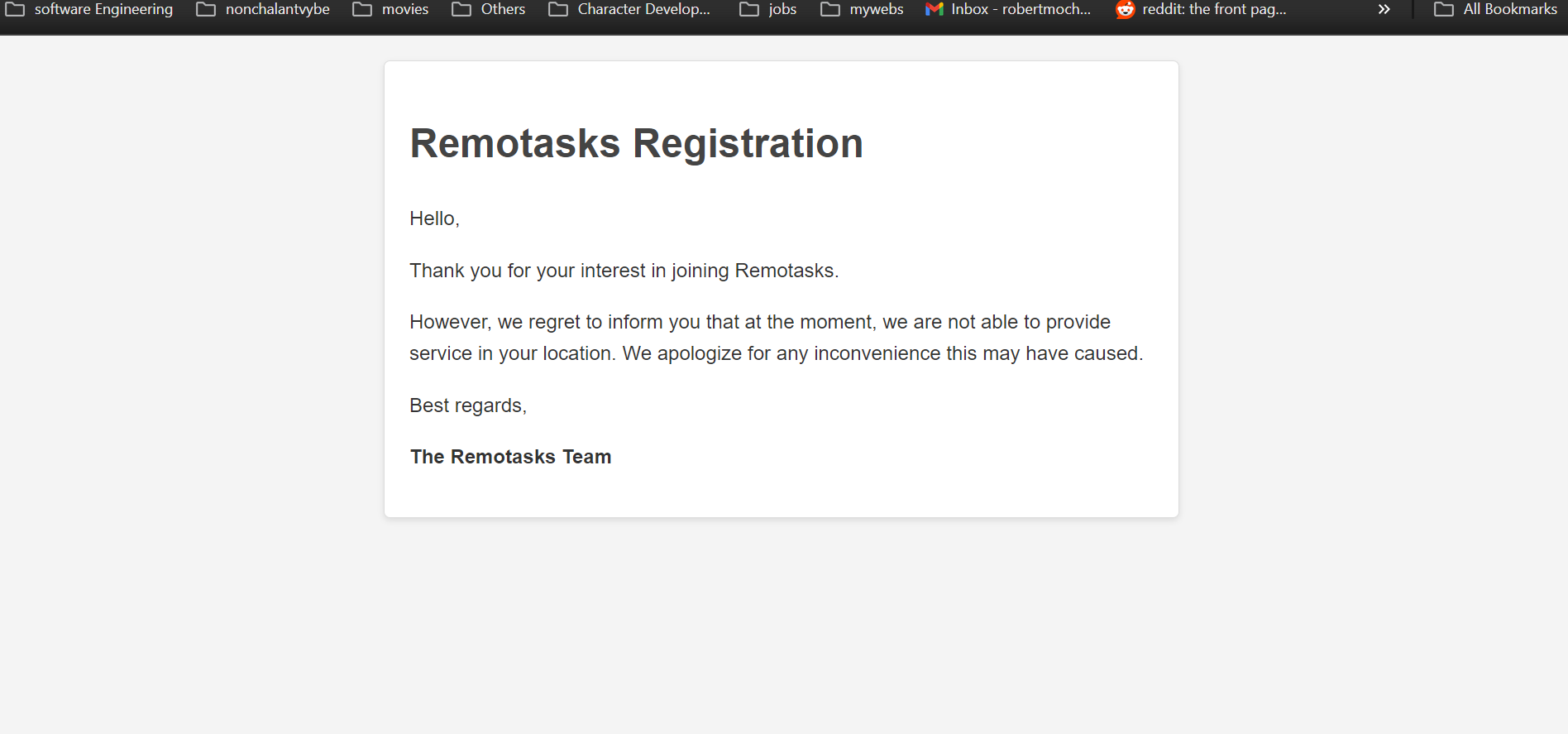Open the jobs bookmark folder
Screen dimensions: 1568x734
pyautogui.click(x=768, y=9)
